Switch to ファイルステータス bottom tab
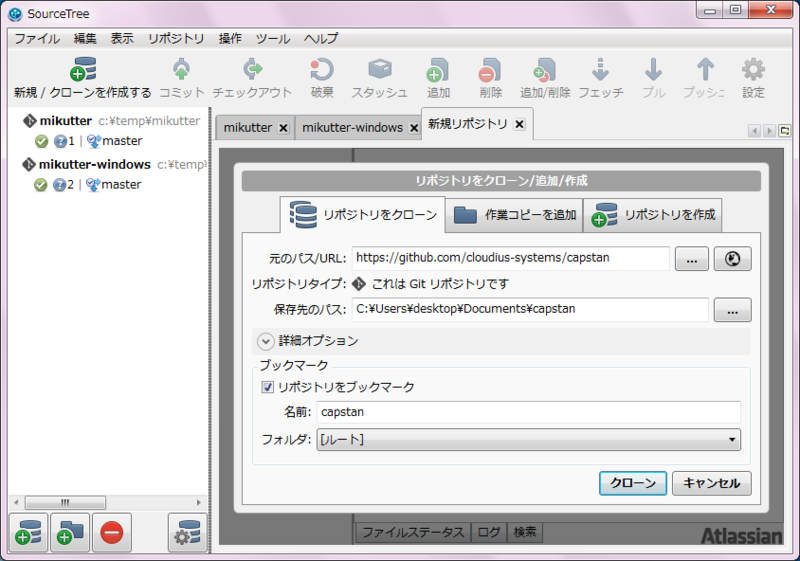800x561 pixels. [x=413, y=532]
